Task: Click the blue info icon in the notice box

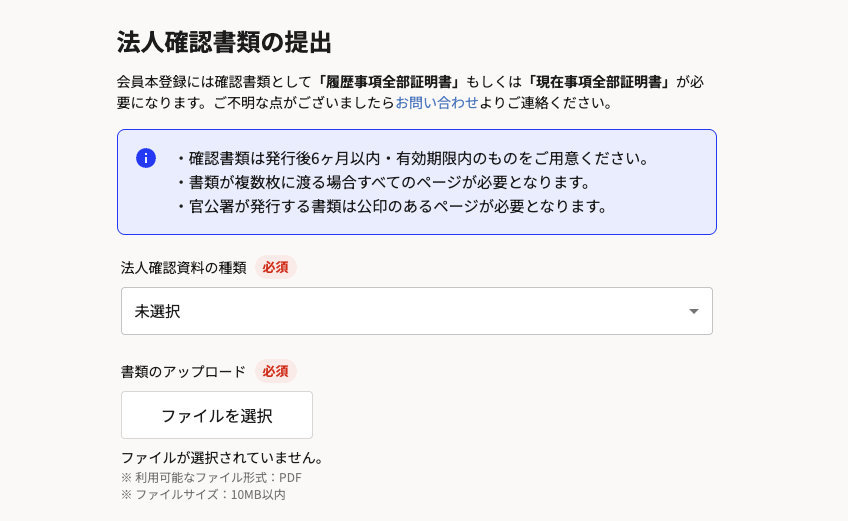Action: point(146,158)
